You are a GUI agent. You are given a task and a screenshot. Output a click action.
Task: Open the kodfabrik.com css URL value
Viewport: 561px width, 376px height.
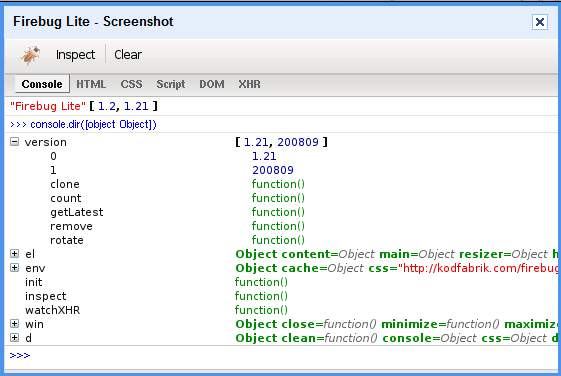[479, 268]
